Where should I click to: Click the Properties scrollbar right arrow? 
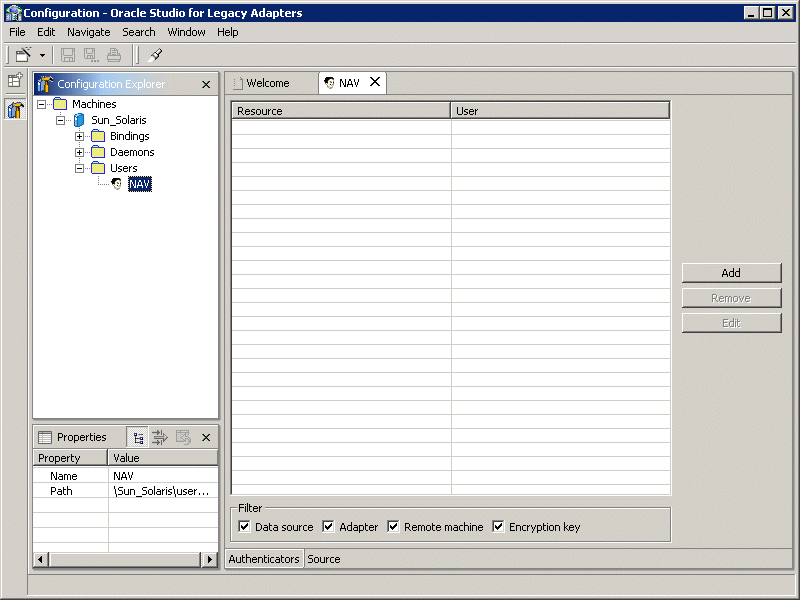pos(209,559)
